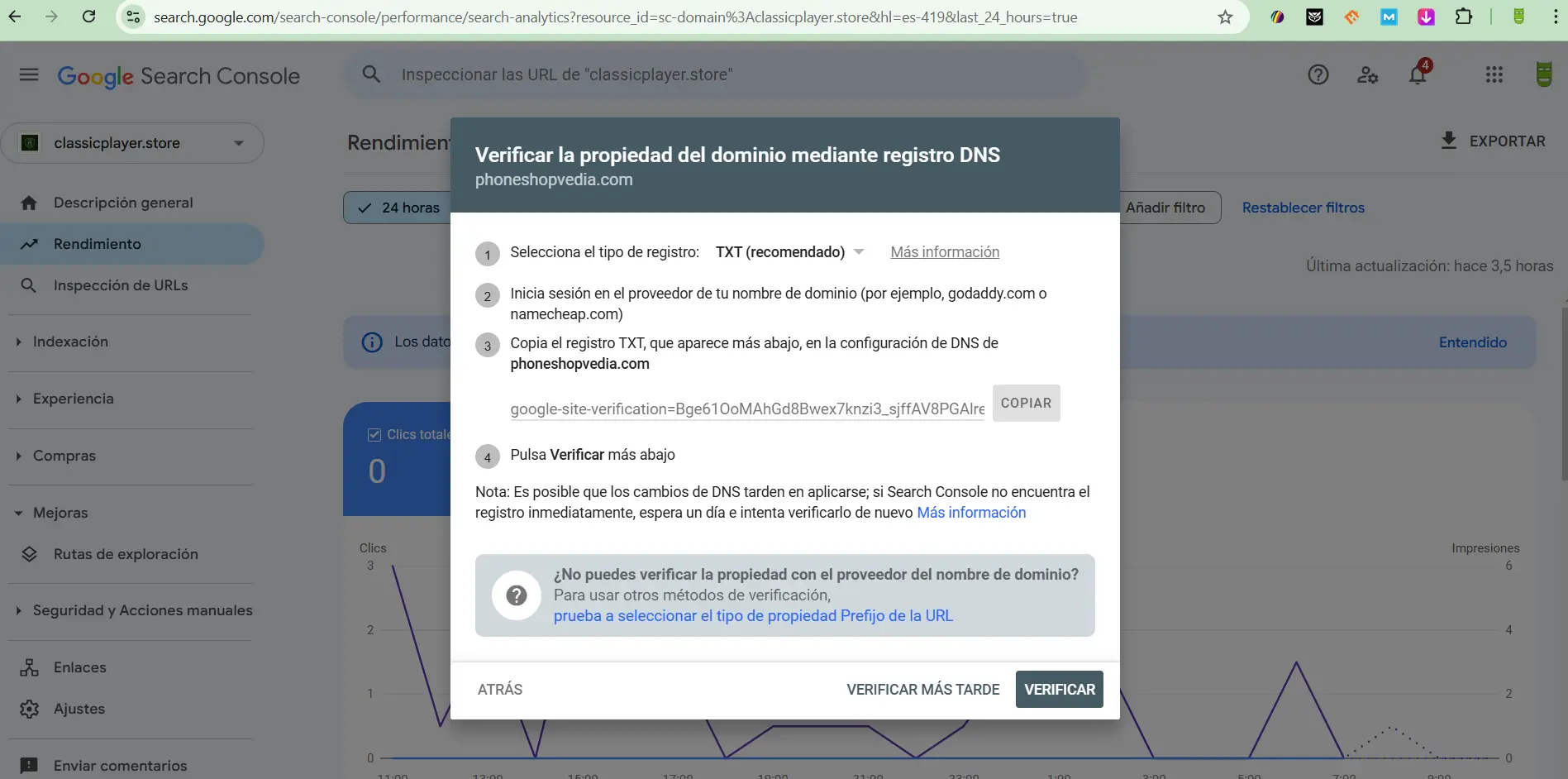Open the blue M extension icon
1568x779 pixels.
point(1389,17)
